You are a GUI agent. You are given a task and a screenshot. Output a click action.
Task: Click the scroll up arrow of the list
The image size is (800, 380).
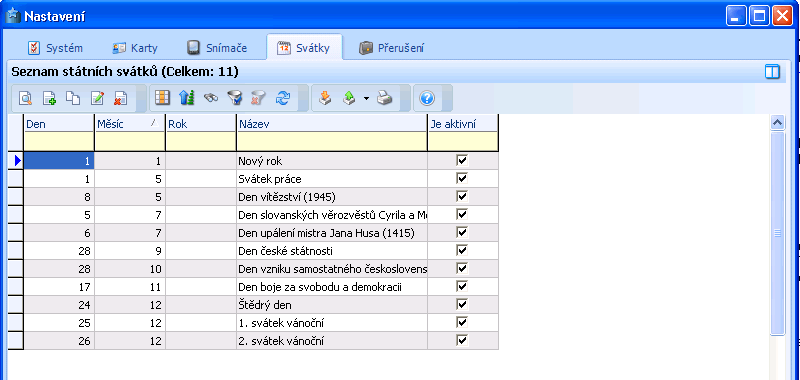coord(778,122)
